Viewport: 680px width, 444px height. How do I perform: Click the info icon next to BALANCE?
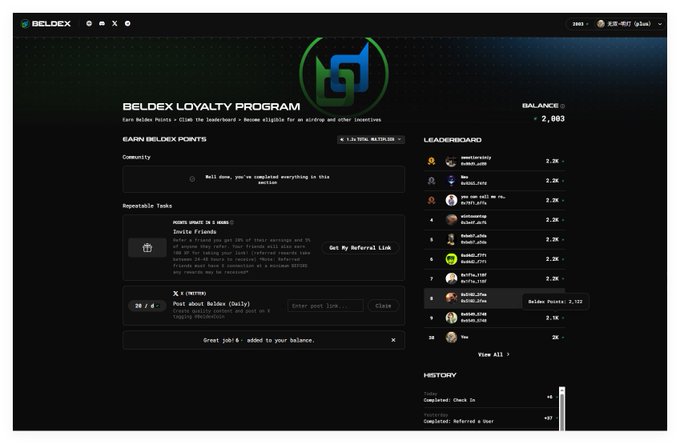562,106
